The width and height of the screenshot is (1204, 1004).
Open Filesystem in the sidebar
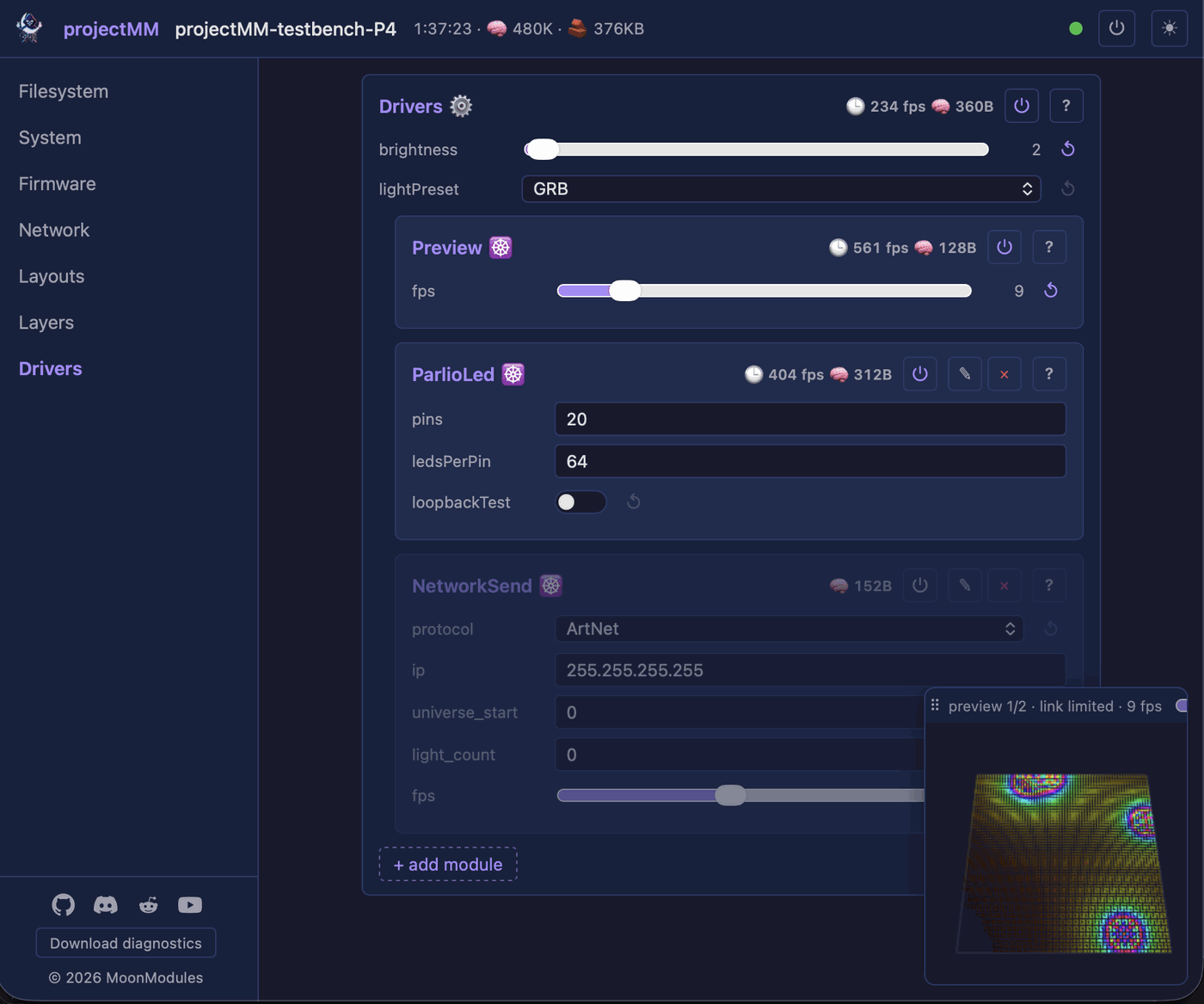(64, 91)
